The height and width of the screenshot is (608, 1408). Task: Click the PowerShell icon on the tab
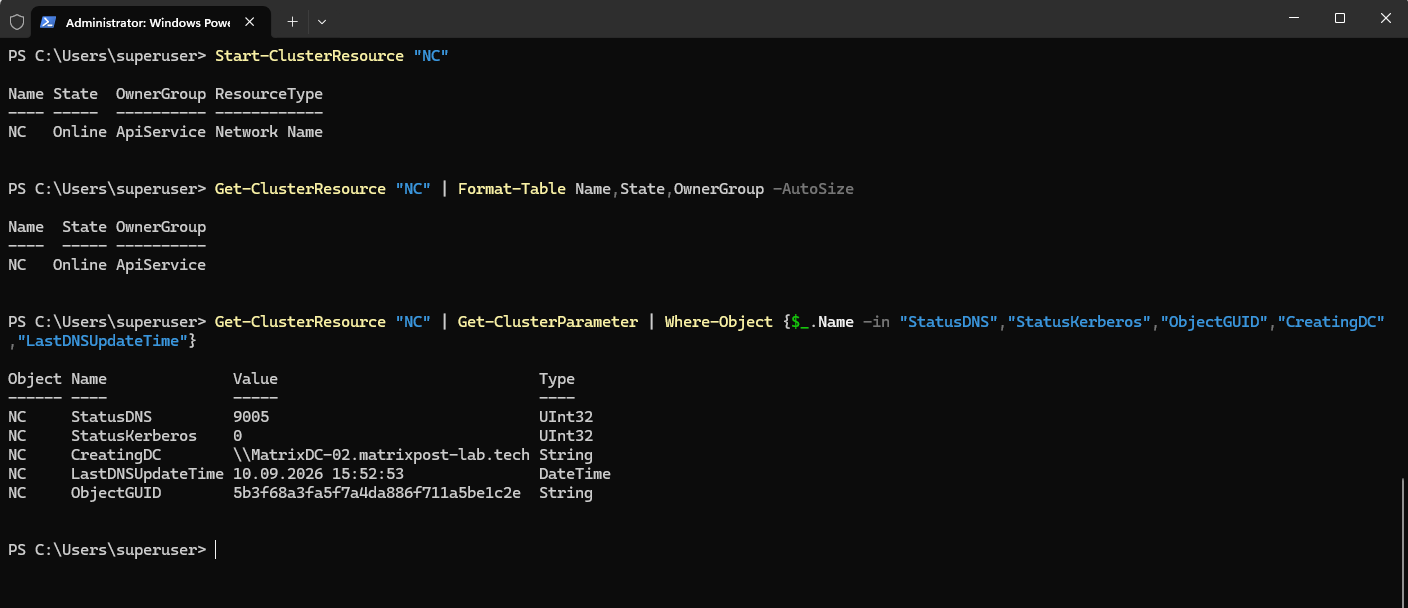[48, 21]
